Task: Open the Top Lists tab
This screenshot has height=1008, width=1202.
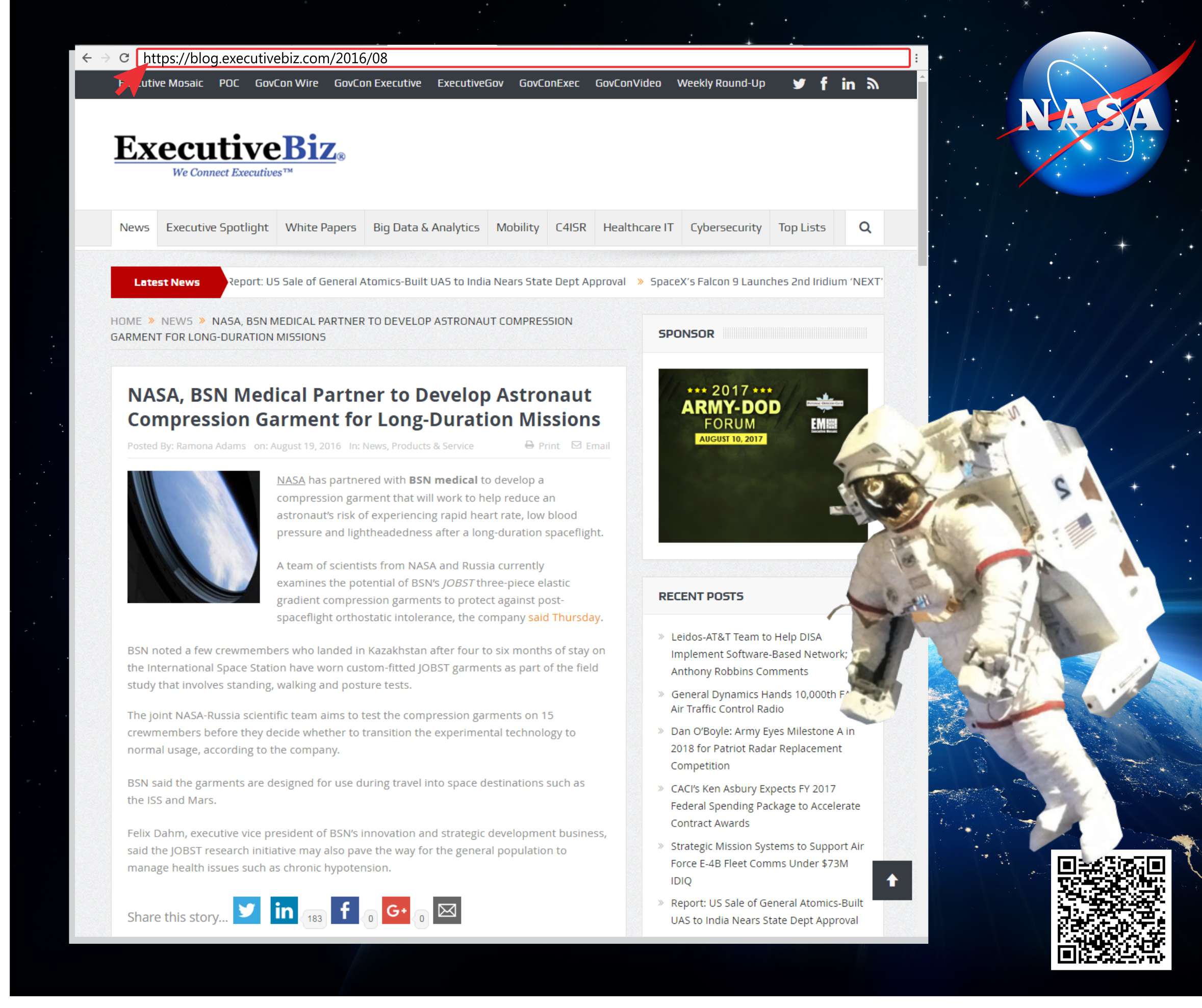Action: click(802, 228)
